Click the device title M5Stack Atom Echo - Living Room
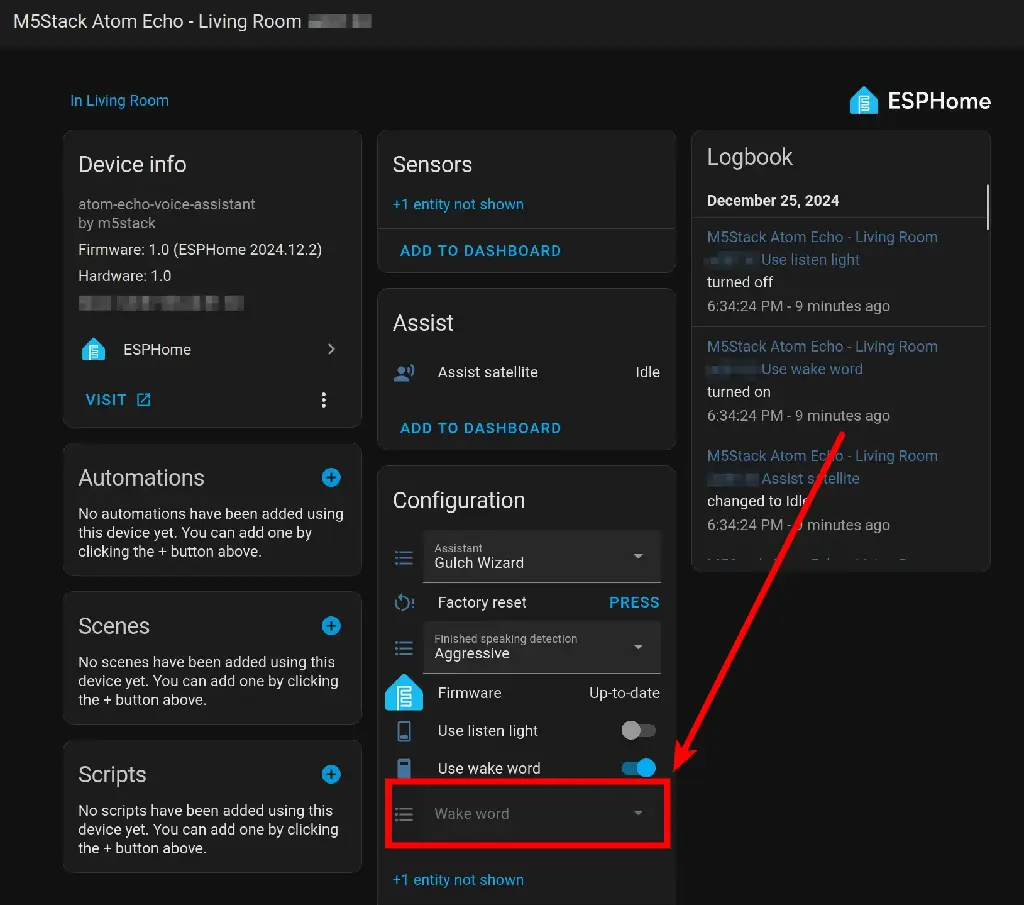 157,22
